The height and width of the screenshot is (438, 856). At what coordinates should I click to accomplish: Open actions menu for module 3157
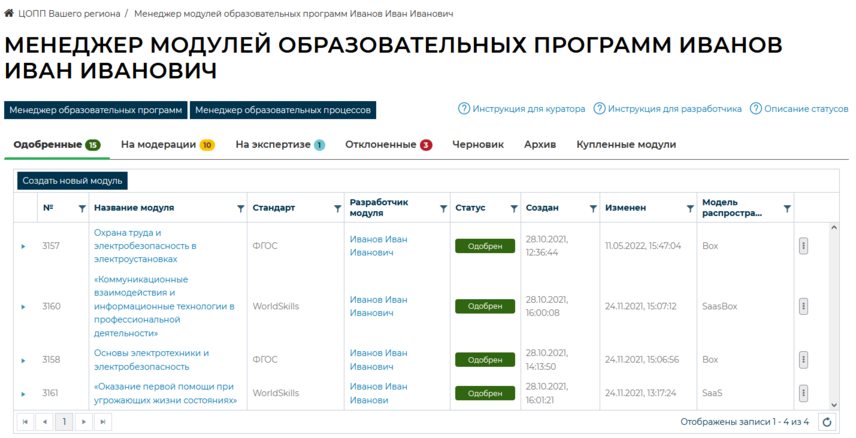(x=803, y=246)
